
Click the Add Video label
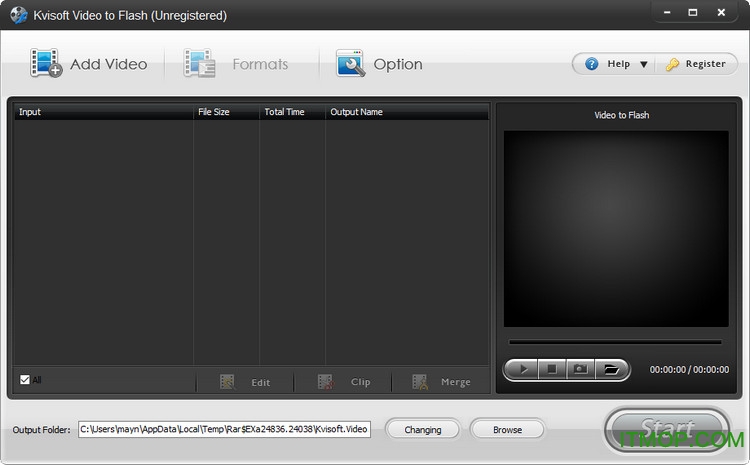coord(109,64)
